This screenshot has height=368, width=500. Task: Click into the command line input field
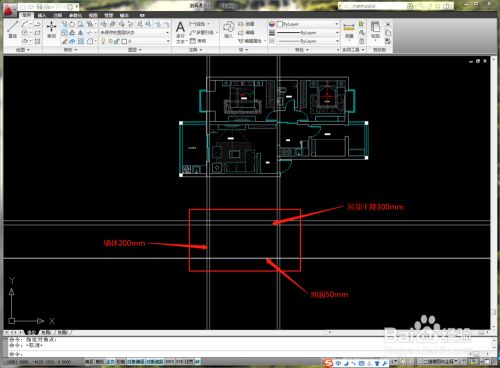pyautogui.click(x=247, y=354)
